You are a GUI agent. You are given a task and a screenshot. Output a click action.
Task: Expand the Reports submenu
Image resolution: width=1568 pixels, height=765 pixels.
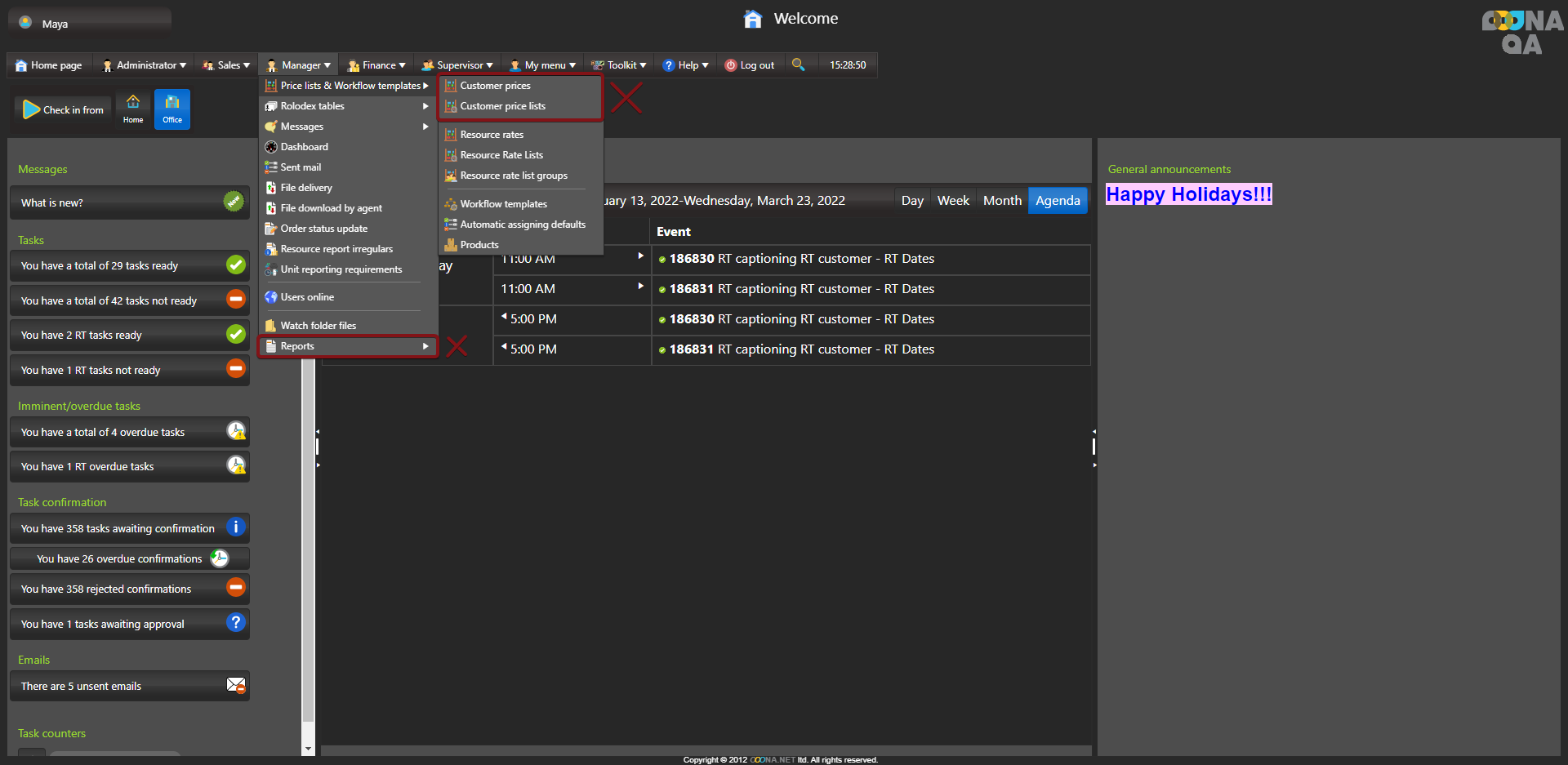pyautogui.click(x=348, y=346)
